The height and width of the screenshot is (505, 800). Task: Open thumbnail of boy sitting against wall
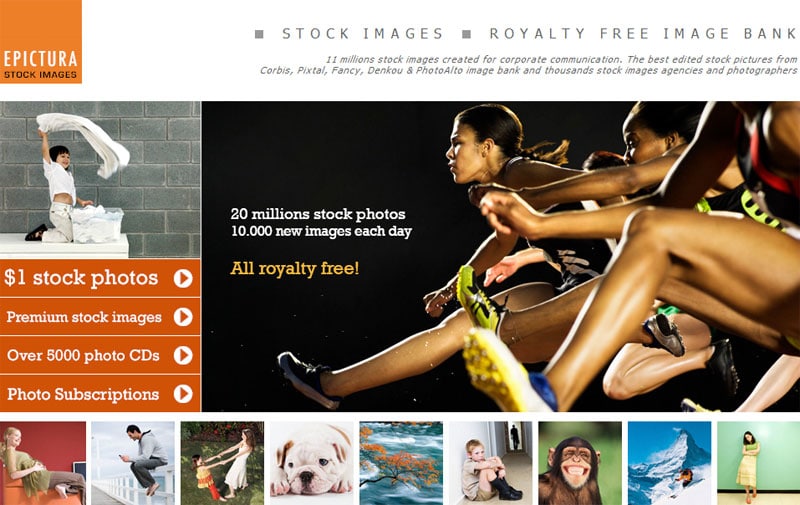490,463
